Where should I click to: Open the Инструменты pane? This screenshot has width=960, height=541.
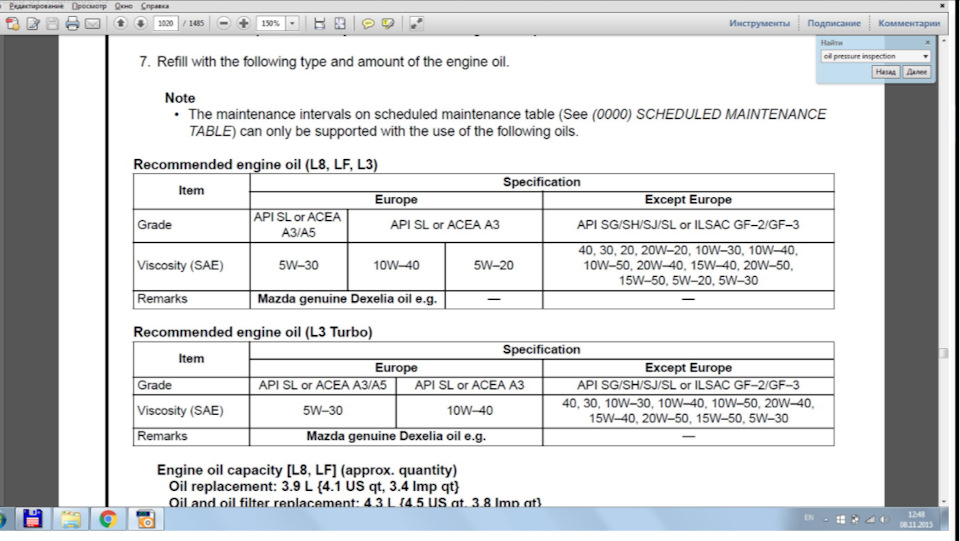pos(759,23)
